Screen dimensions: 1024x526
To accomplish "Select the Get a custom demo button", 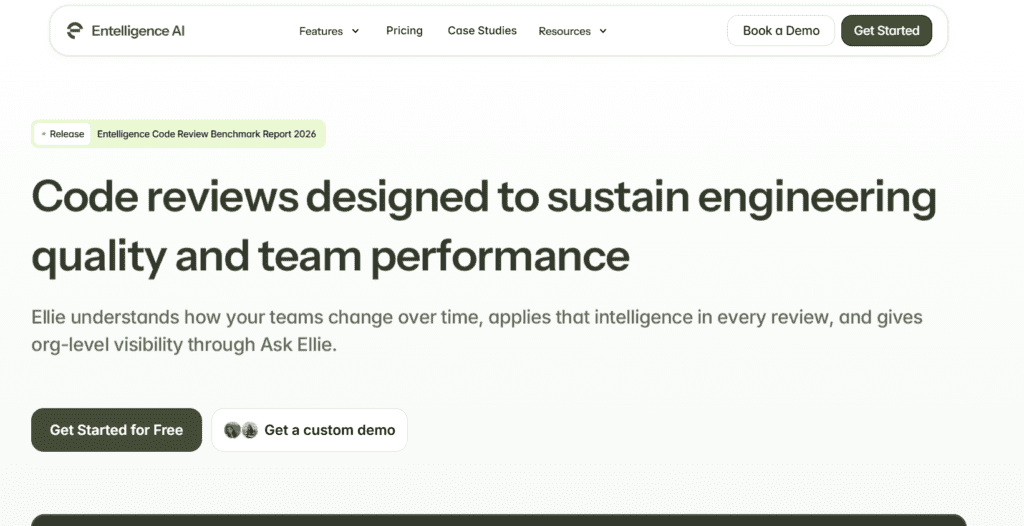I will (x=329, y=430).
